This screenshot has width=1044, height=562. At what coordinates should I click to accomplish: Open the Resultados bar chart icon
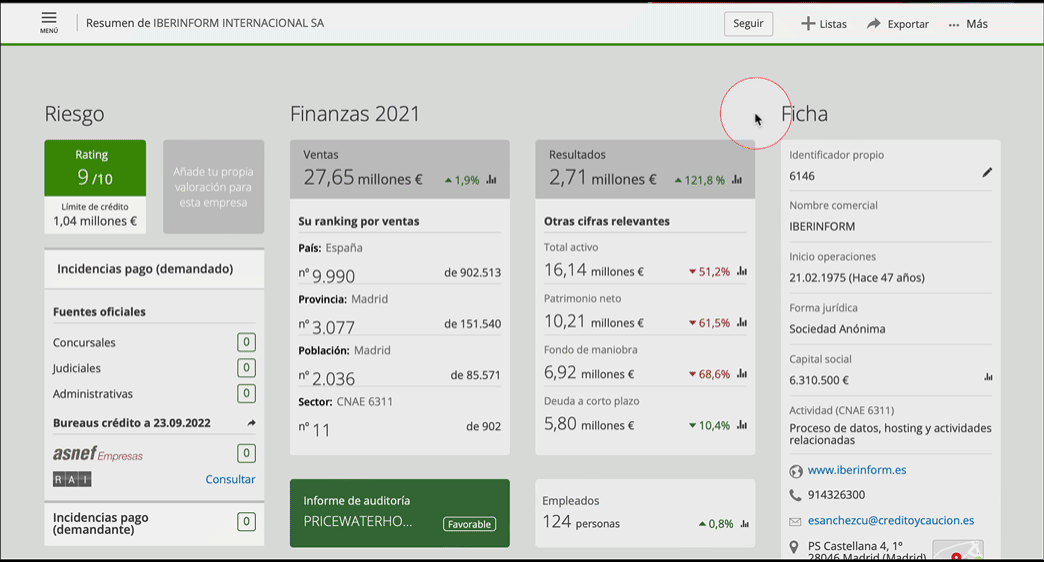click(736, 180)
